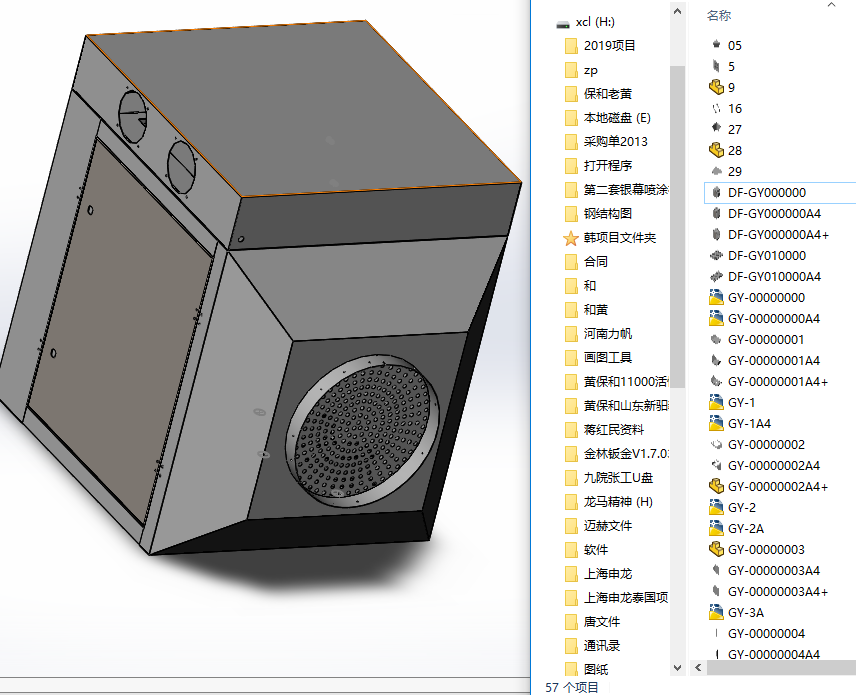Click the drawing icon next to GY-2A
The width and height of the screenshot is (856, 695).
tap(716, 528)
